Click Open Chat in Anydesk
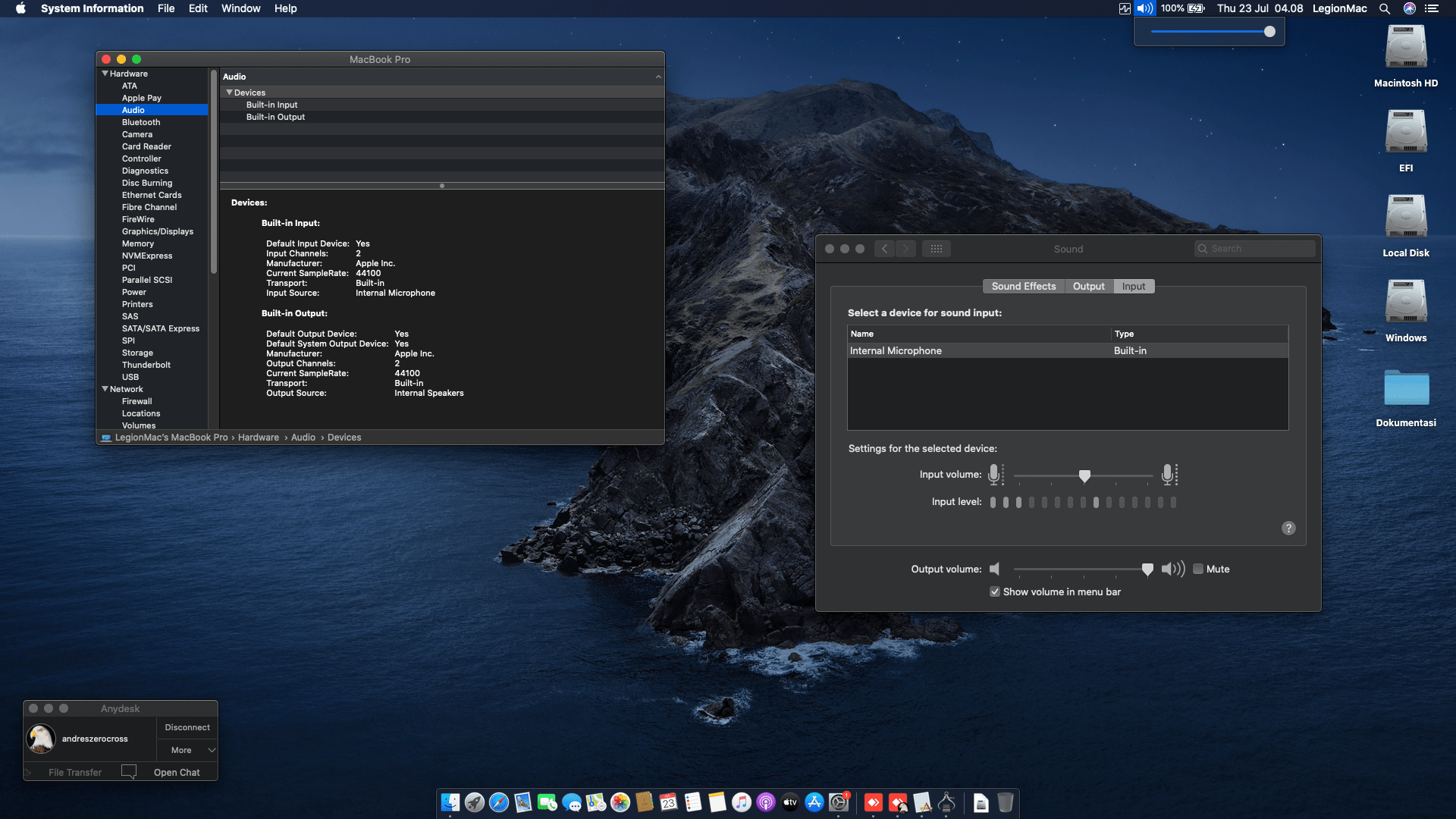 click(x=177, y=772)
